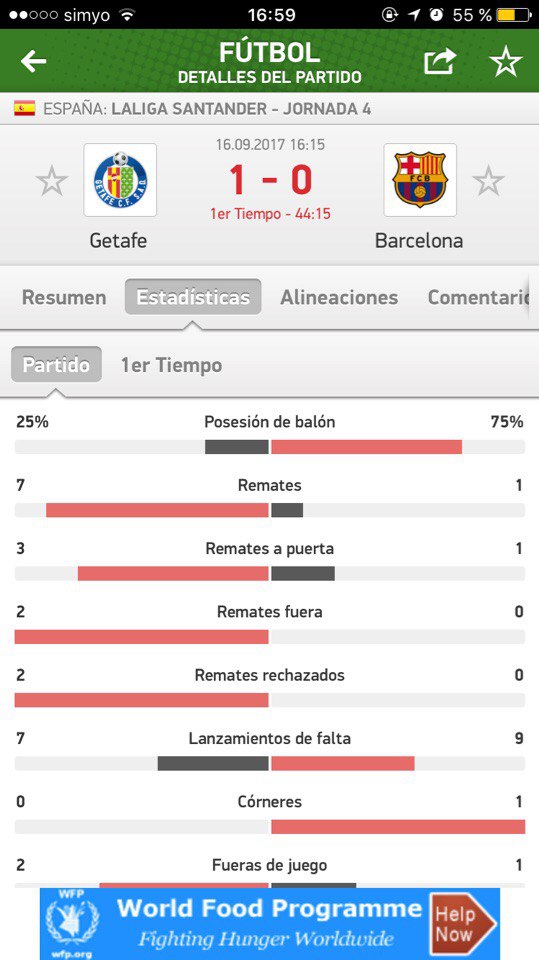539x960 pixels.
Task: Open the share icon in the header
Action: pyautogui.click(x=440, y=61)
